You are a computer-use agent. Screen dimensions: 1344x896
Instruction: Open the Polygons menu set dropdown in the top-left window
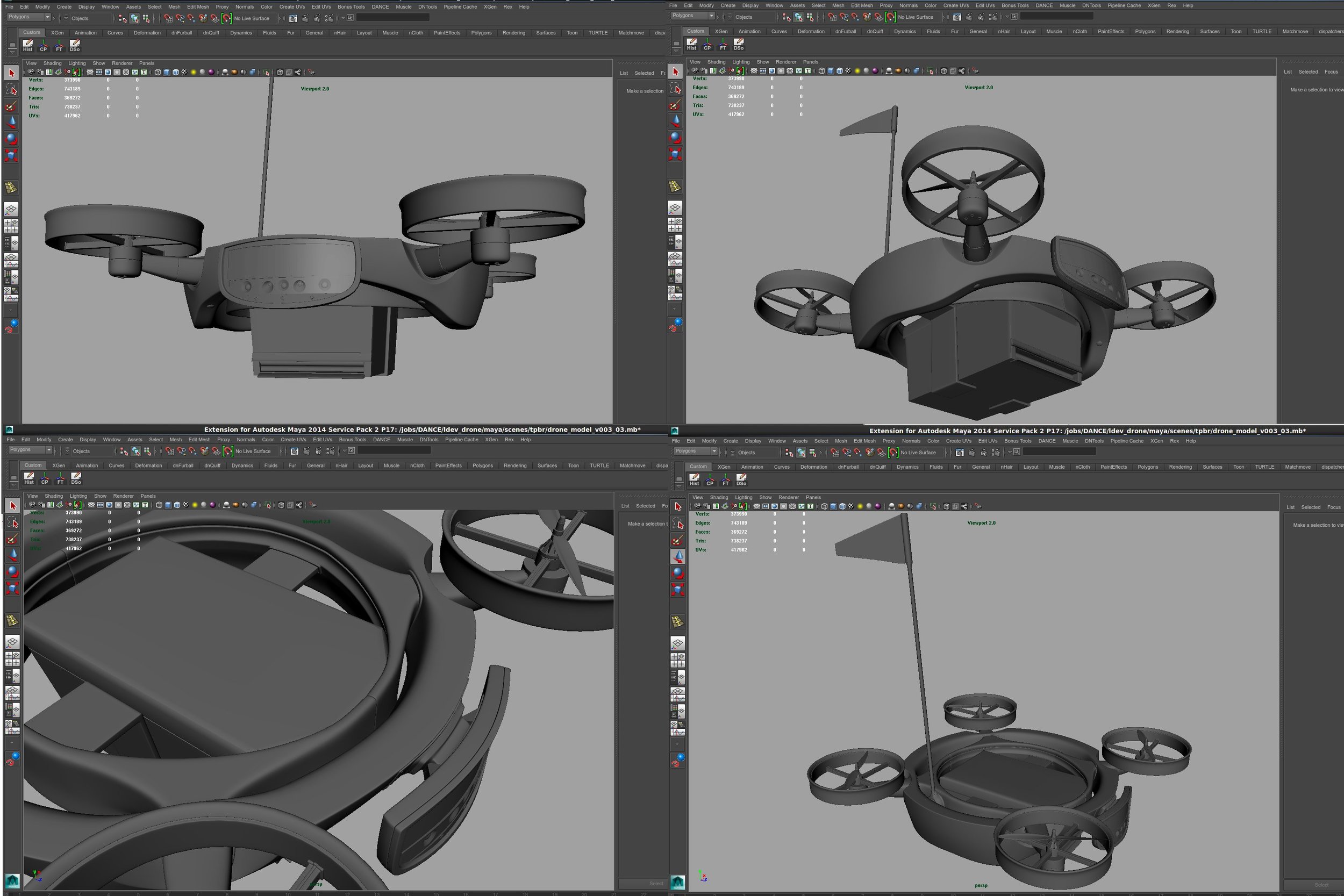click(x=28, y=17)
